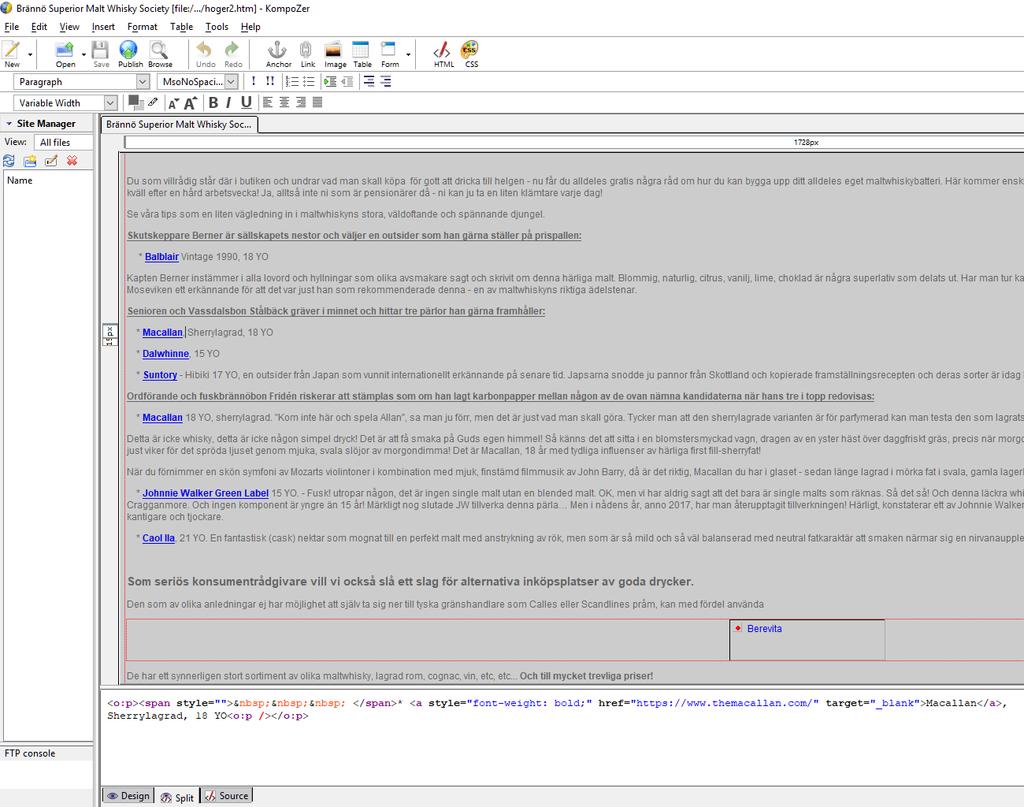Expand the New button dropdown arrow
Image resolution: width=1024 pixels, height=807 pixels.
pyautogui.click(x=30, y=55)
